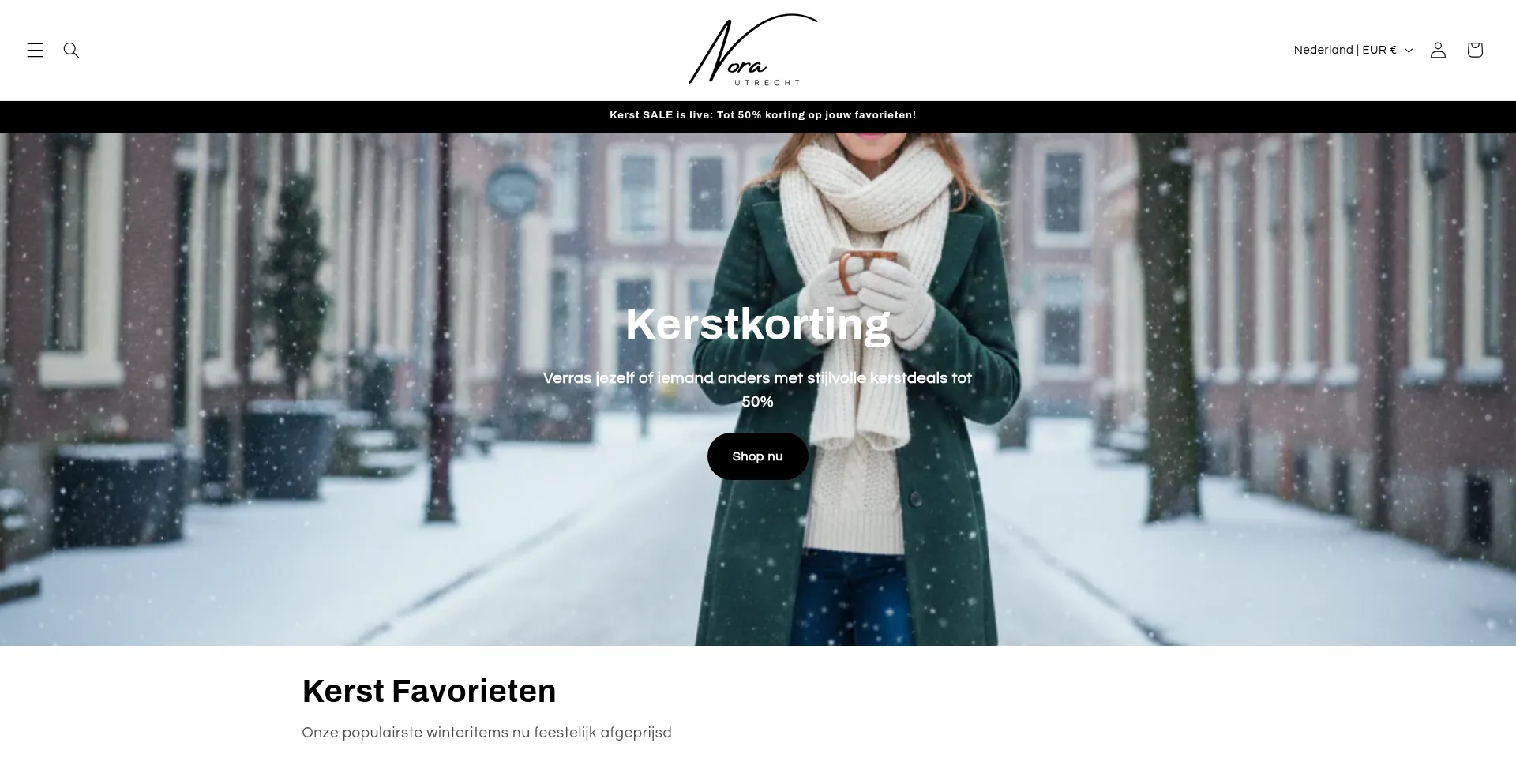1516x784 pixels.
Task: Open the hamburger navigation menu
Action: [x=35, y=50]
